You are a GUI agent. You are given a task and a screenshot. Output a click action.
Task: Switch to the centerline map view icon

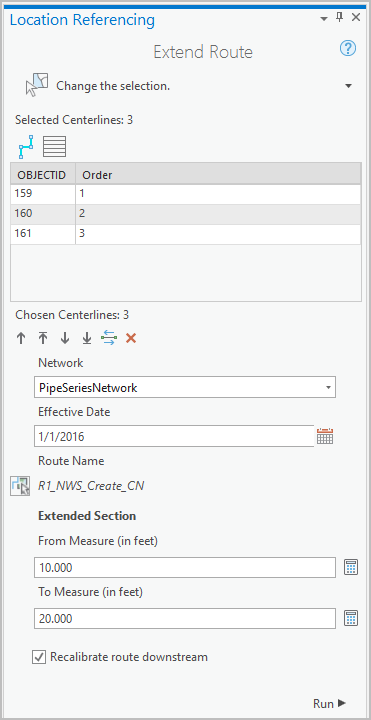click(26, 147)
